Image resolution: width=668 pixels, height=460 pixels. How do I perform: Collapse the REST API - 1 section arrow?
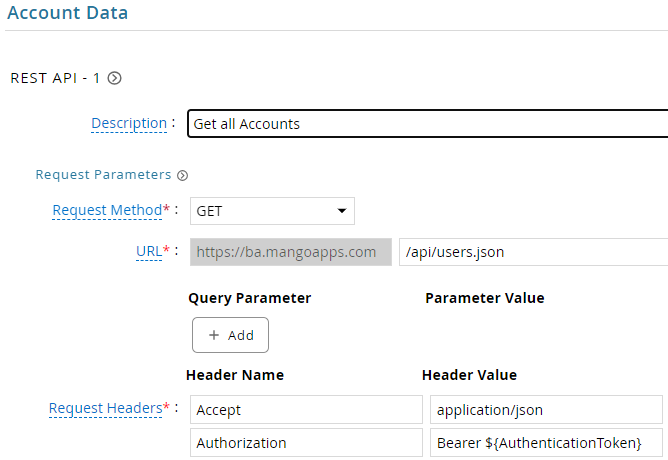coord(114,78)
